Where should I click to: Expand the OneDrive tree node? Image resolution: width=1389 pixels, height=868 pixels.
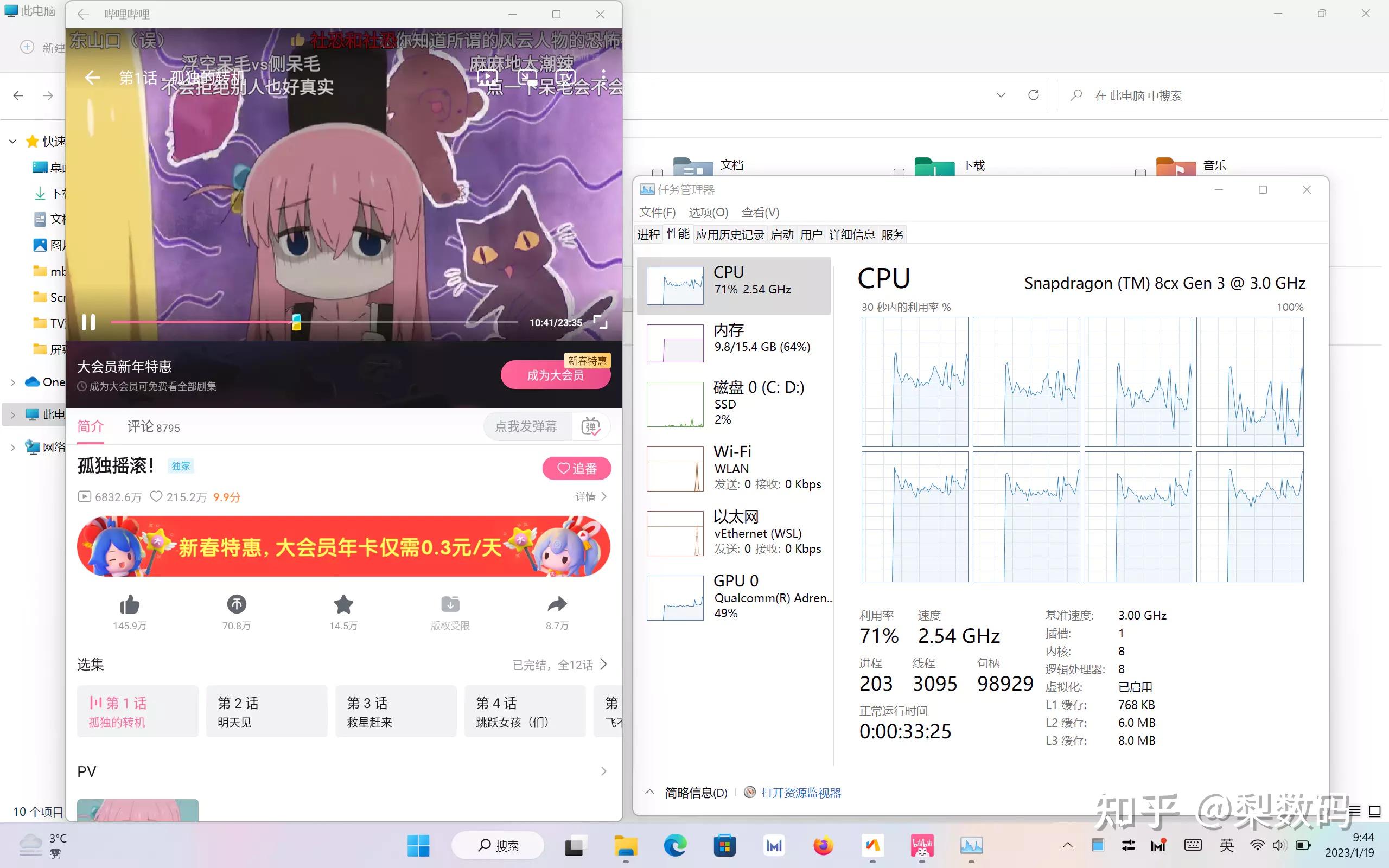pos(12,382)
